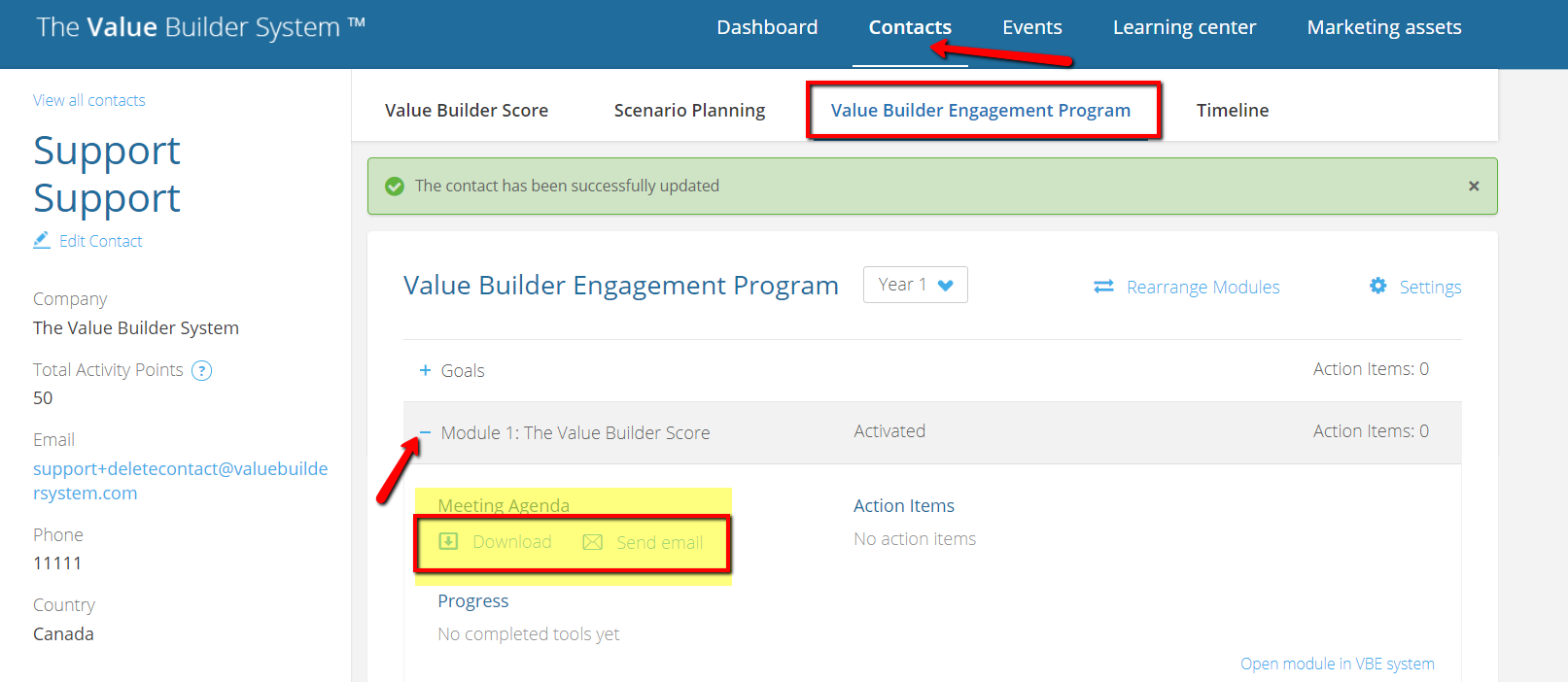Click View all contacts link
Screen dimensions: 1568x682
89,100
